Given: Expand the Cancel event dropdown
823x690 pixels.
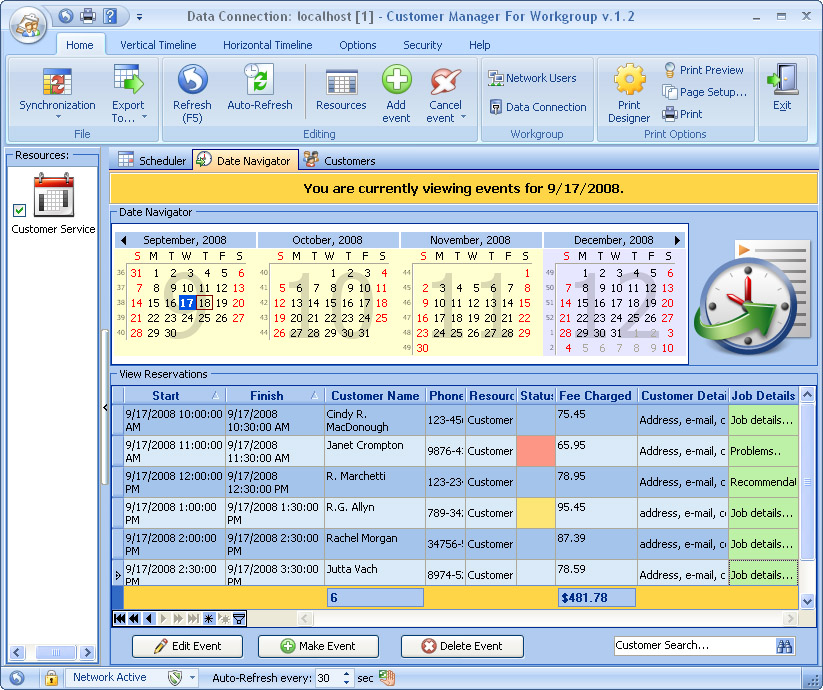Looking at the screenshot, I should 463,118.
